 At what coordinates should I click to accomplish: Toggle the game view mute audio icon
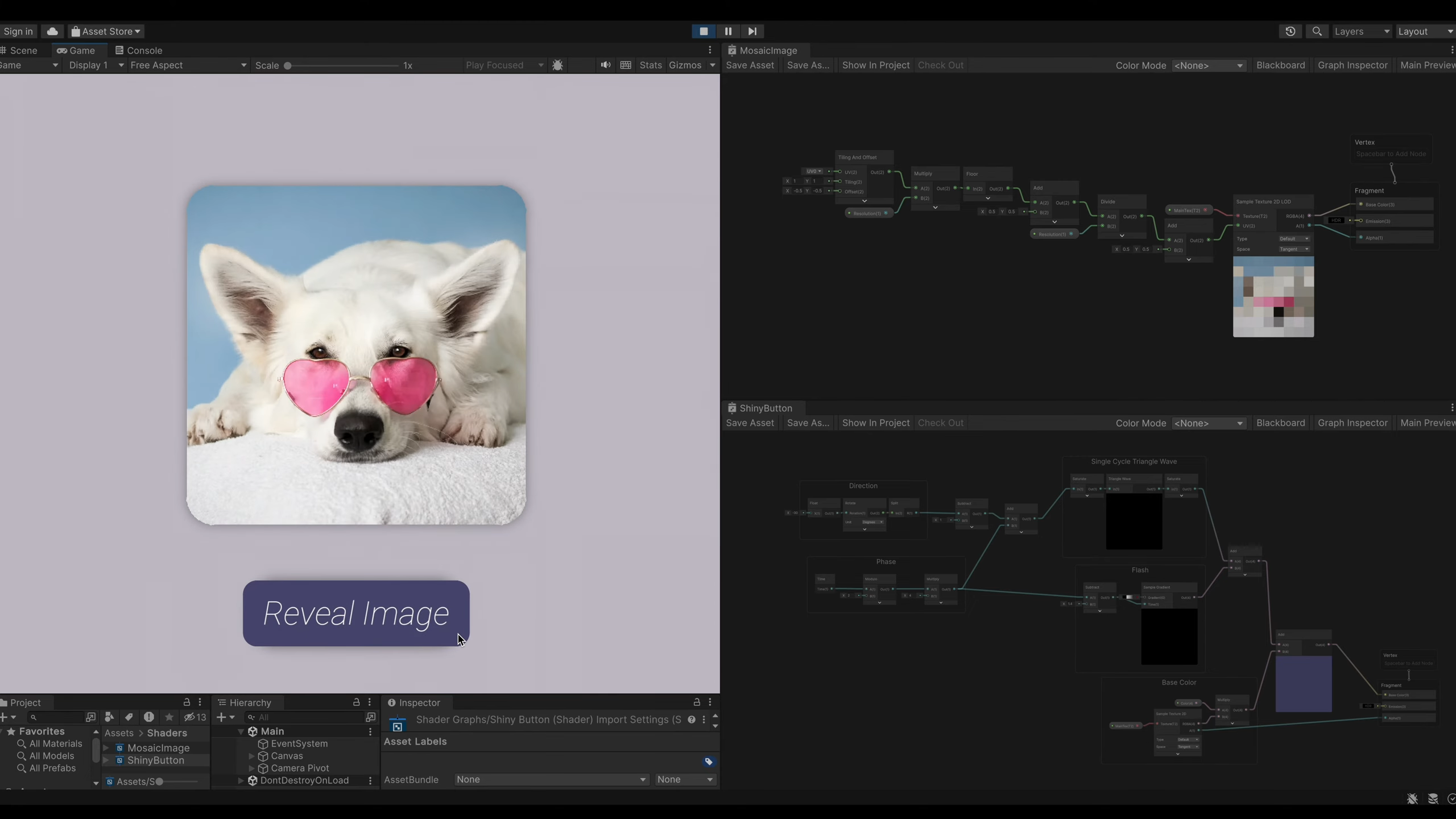pos(605,65)
